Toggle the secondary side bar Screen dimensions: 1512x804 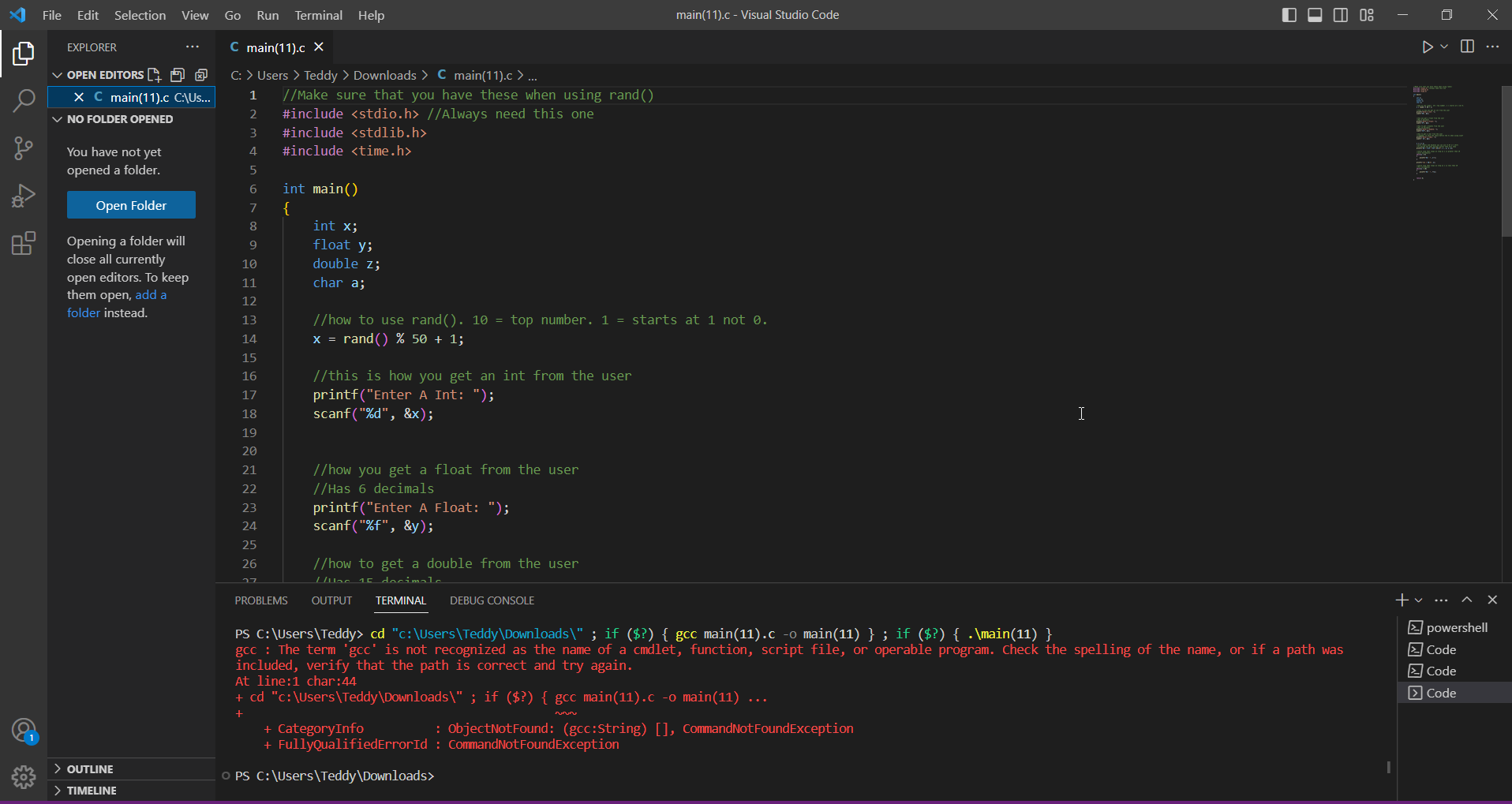click(x=1341, y=15)
